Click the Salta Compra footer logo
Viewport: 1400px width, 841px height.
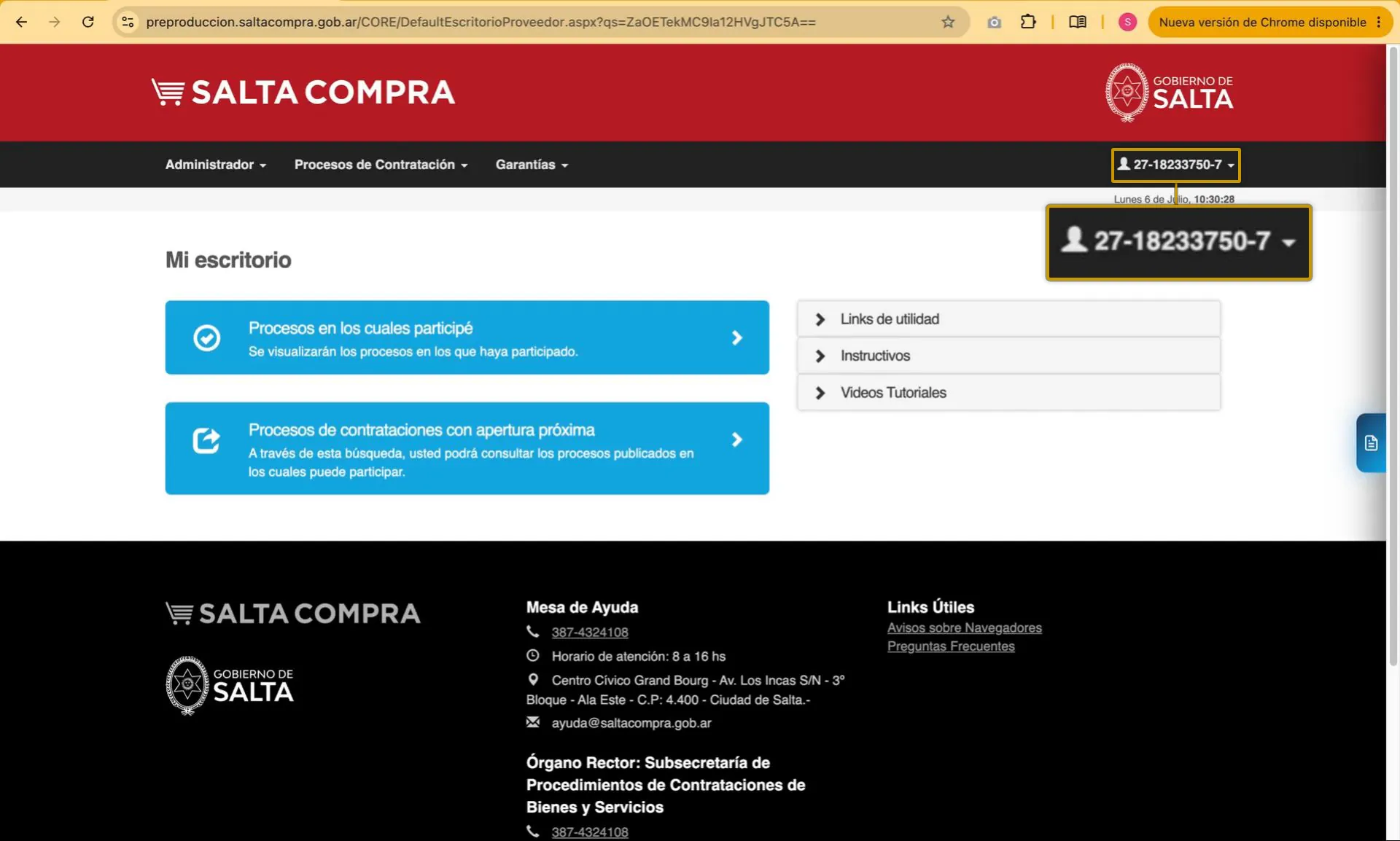point(293,614)
